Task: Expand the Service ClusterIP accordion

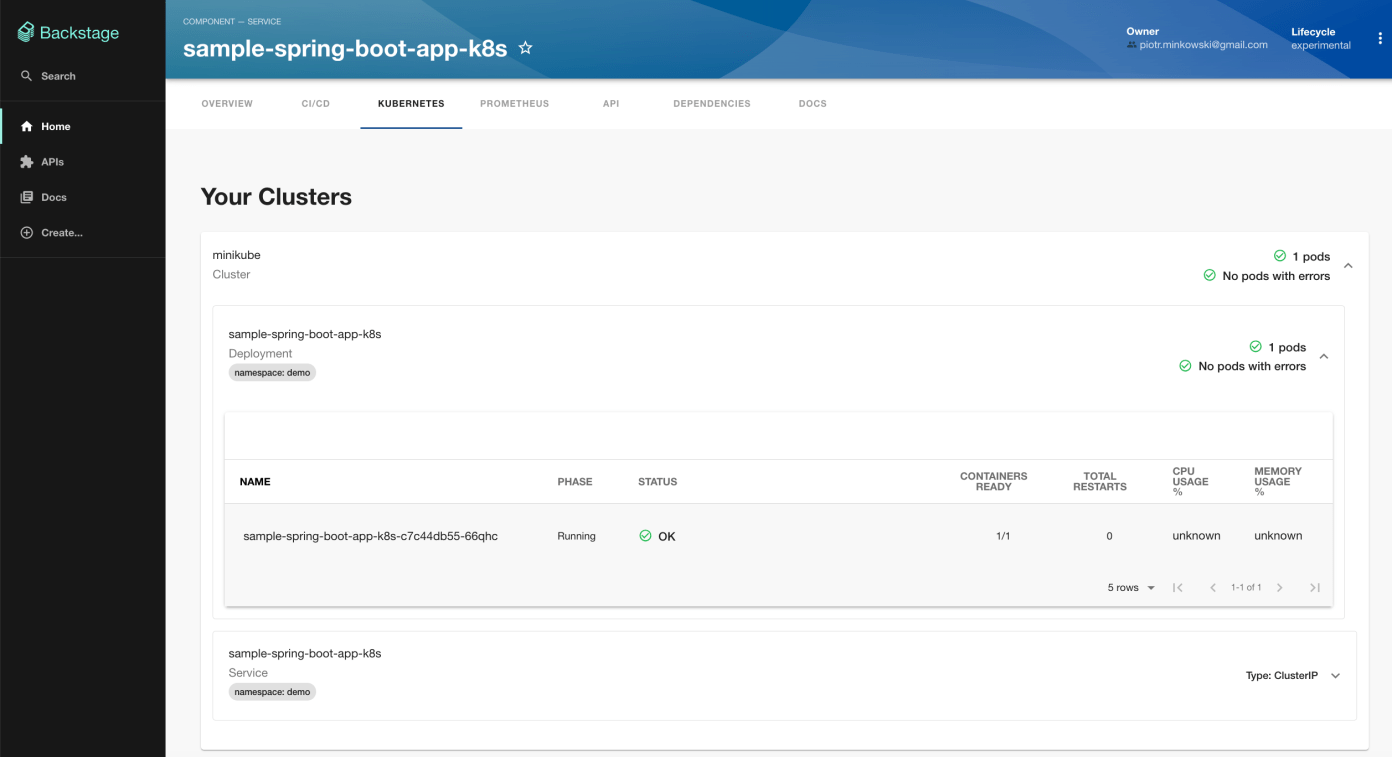Action: (x=1335, y=676)
